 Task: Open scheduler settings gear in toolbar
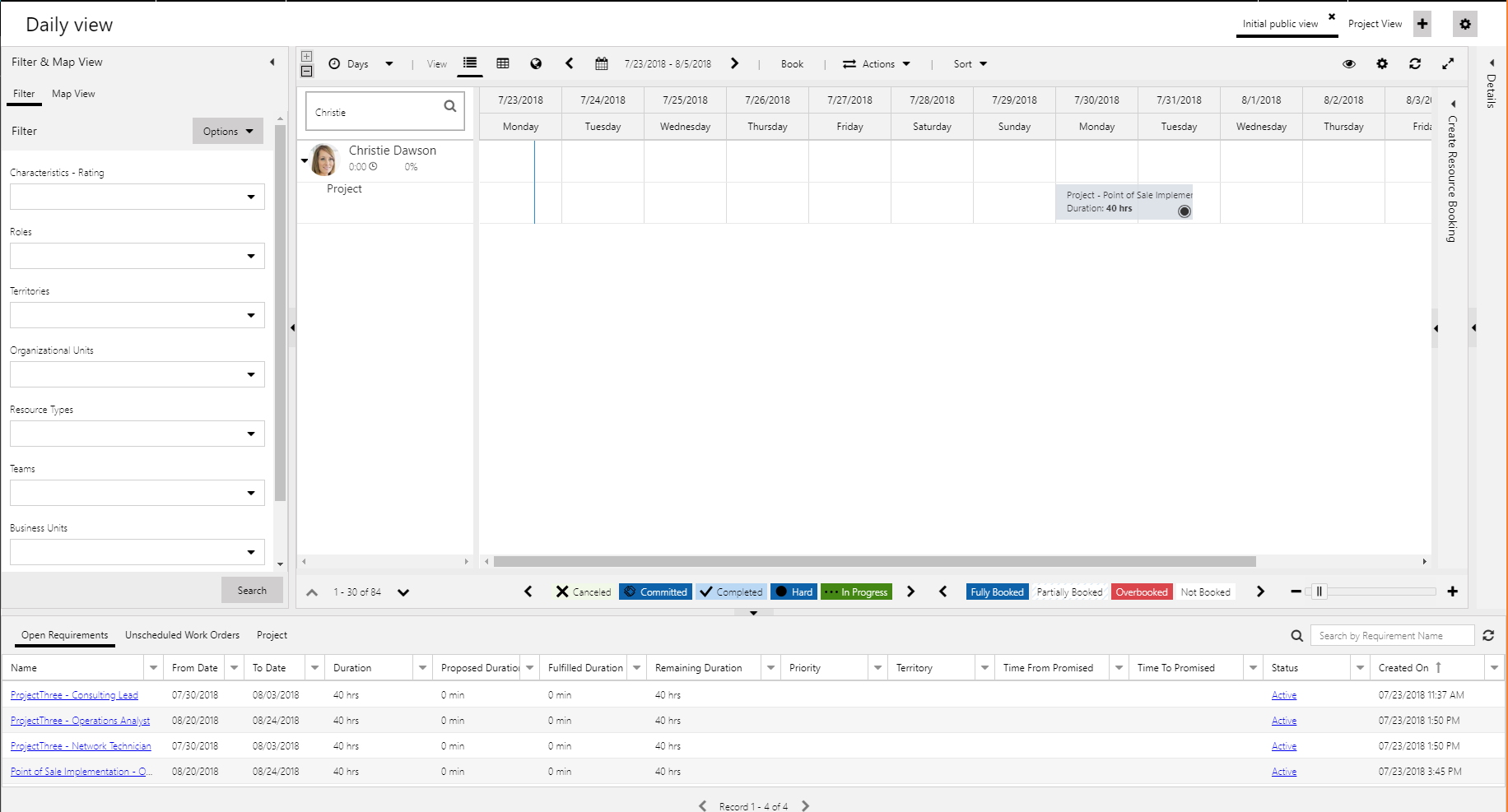(1382, 63)
